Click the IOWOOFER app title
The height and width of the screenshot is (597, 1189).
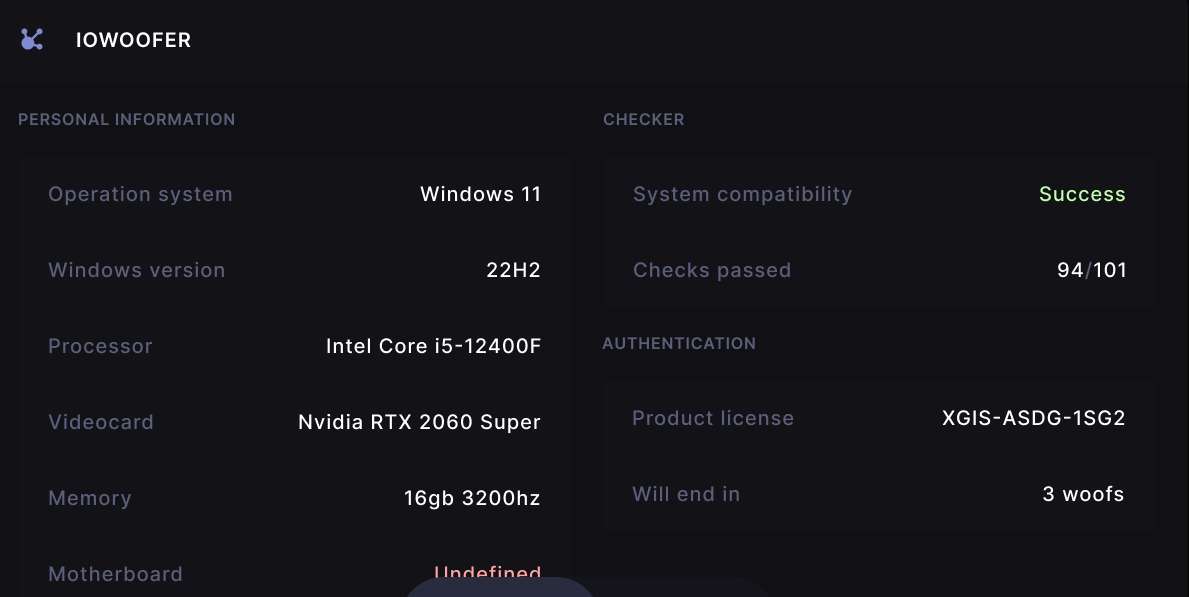(x=133, y=40)
